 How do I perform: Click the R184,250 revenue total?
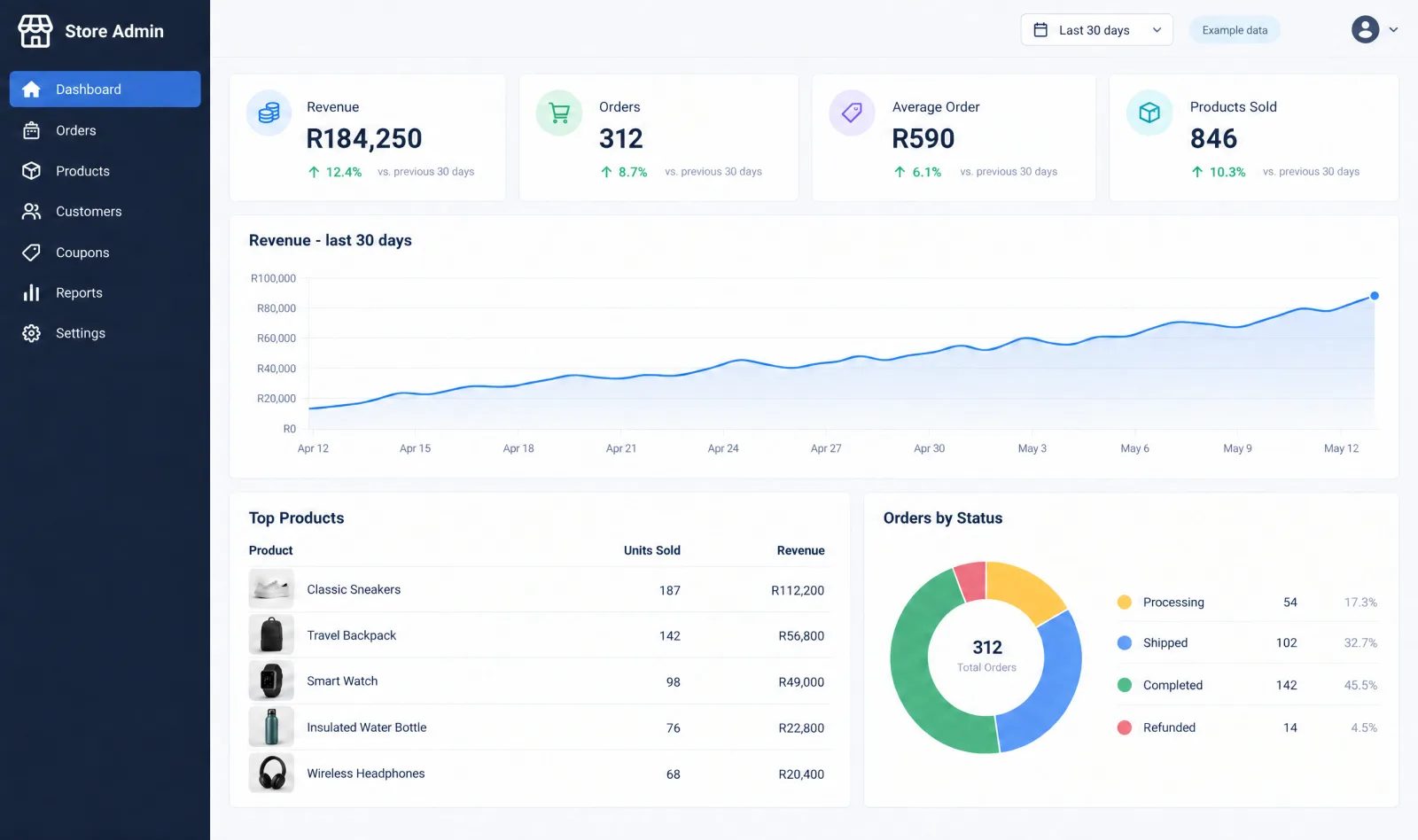364,139
